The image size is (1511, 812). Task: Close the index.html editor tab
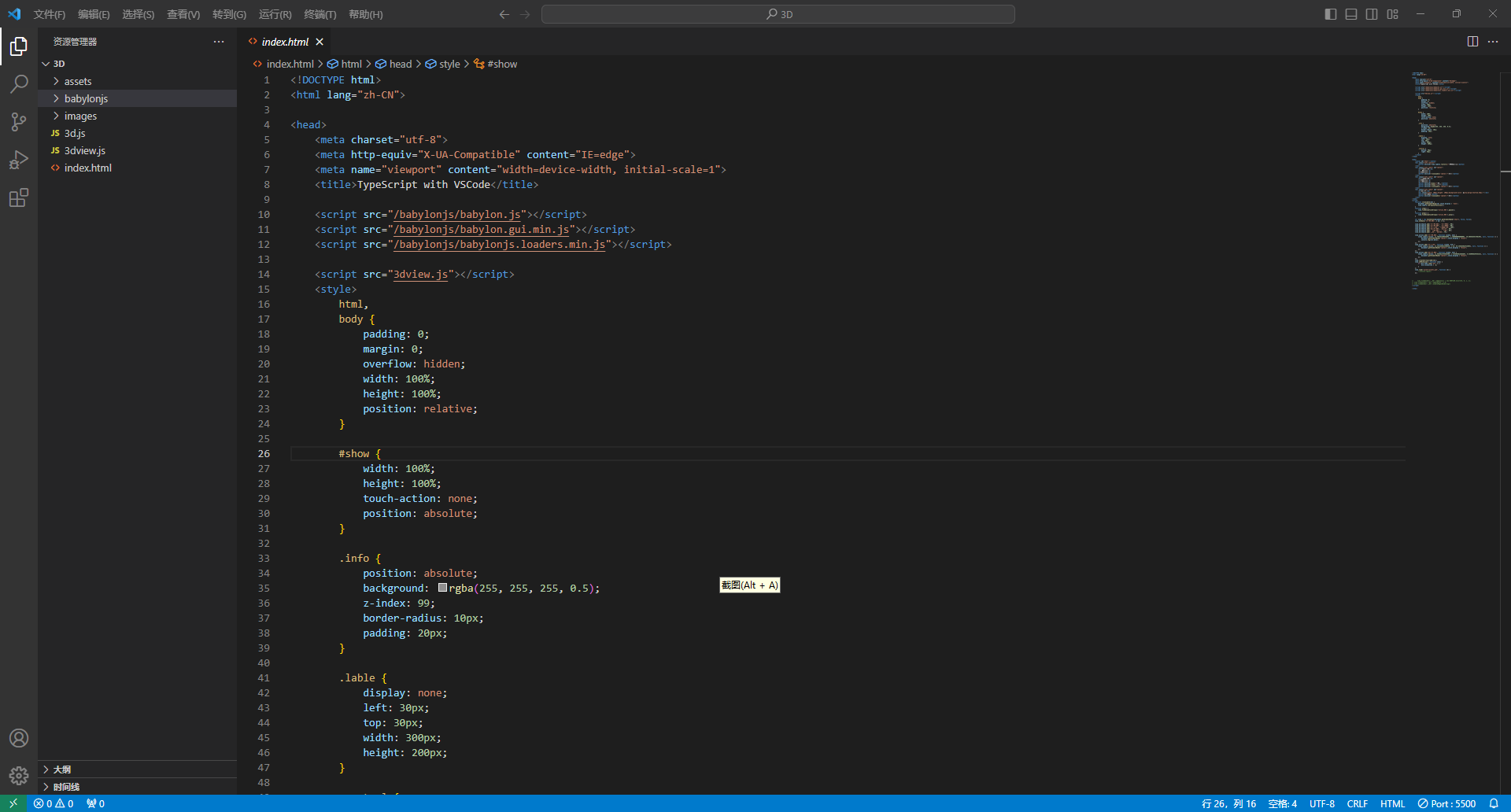click(320, 42)
